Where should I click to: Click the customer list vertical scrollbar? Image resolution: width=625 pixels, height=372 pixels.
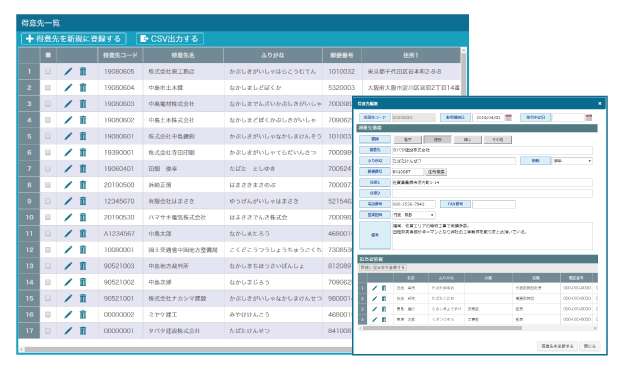(463, 74)
